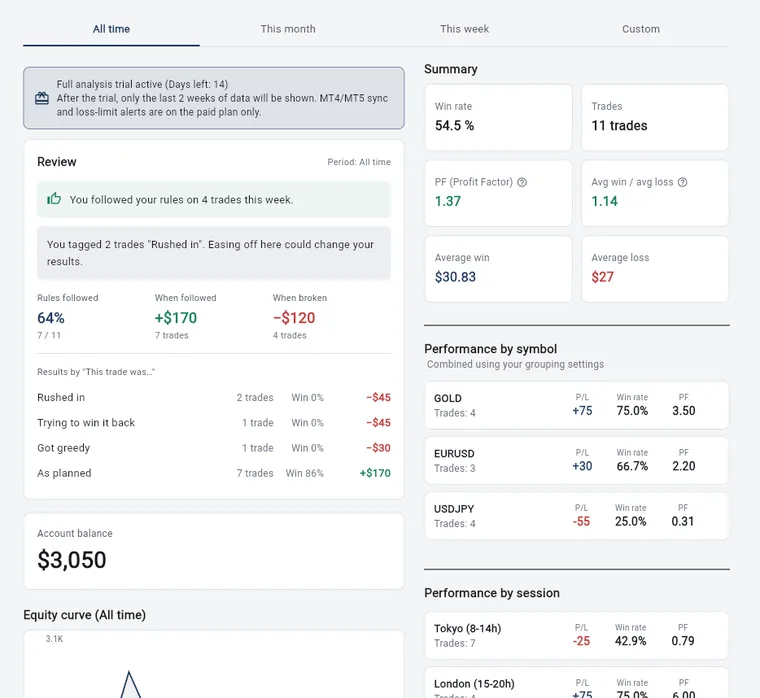
Task: Click the As planned results row
Action: tap(214, 473)
